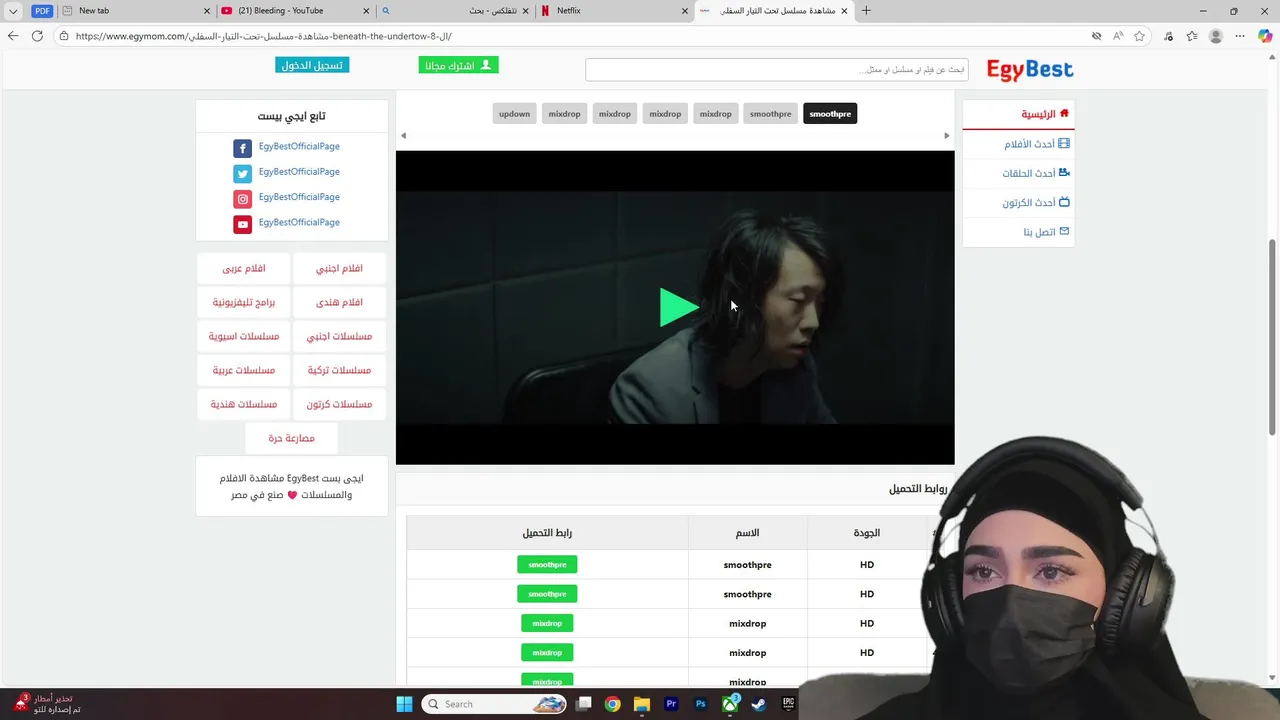Screen dimensions: 1280x720
Task: Reload the page with refresh icon
Action: pyautogui.click(x=37, y=36)
